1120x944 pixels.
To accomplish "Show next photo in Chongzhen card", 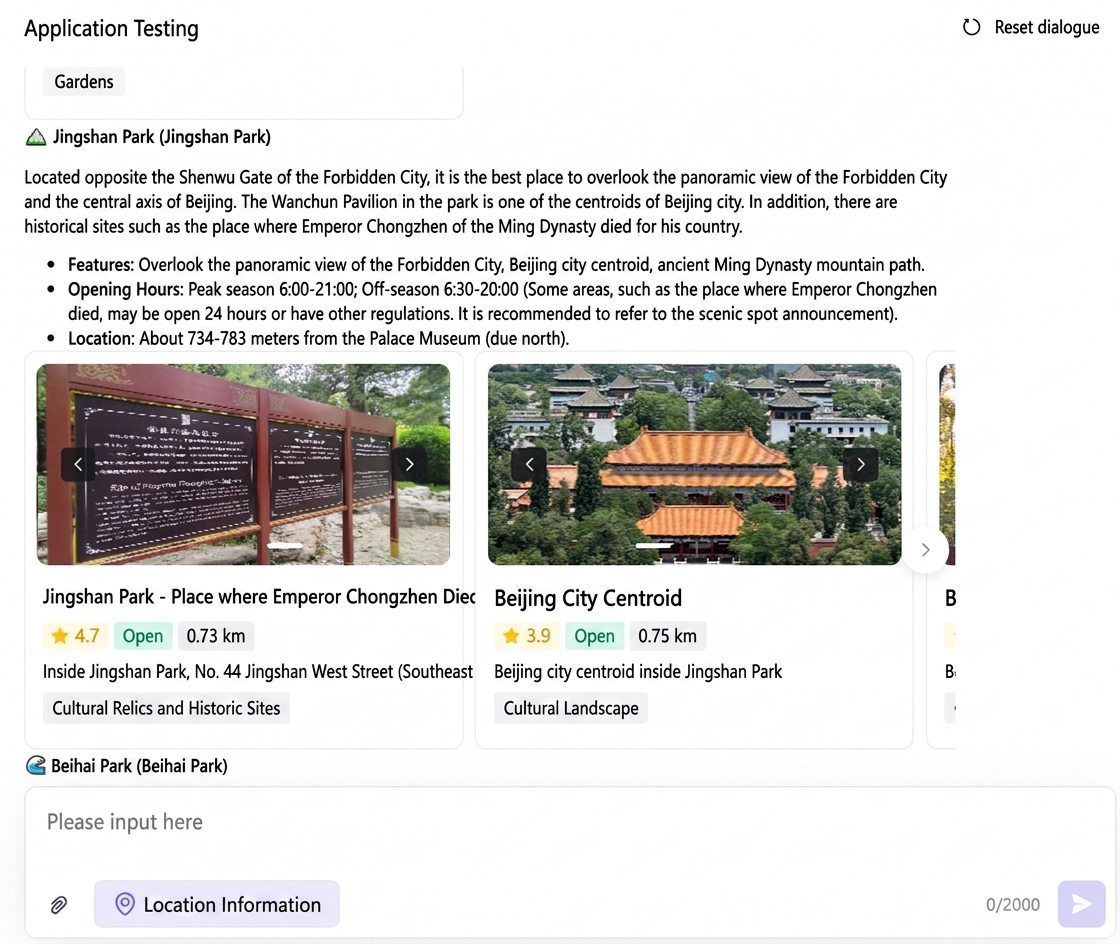I will coord(409,464).
